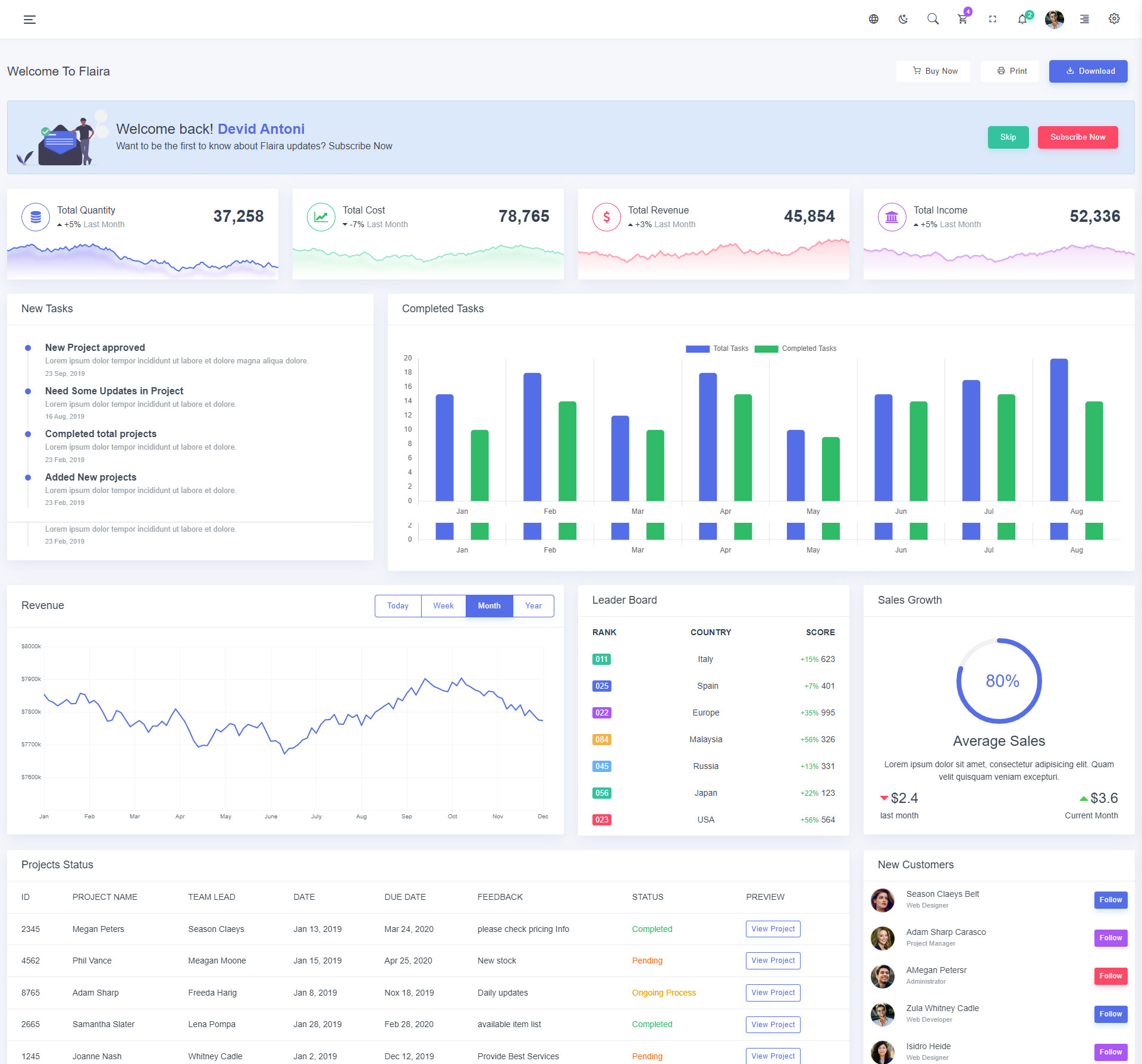Open user profile avatar menu
Screen dimensions: 1142x1064
click(1054, 19)
